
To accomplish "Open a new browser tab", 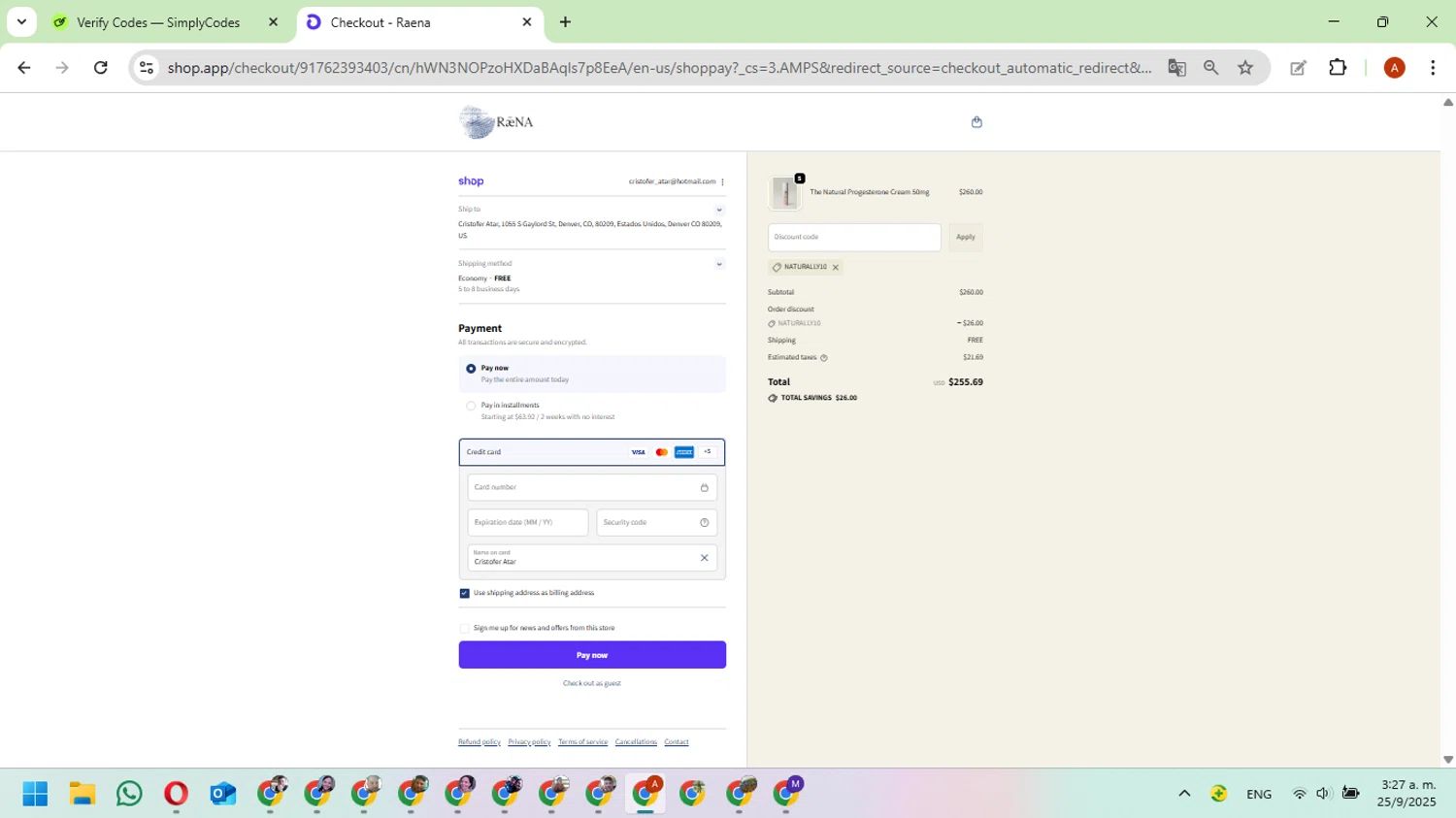I will pyautogui.click(x=565, y=22).
